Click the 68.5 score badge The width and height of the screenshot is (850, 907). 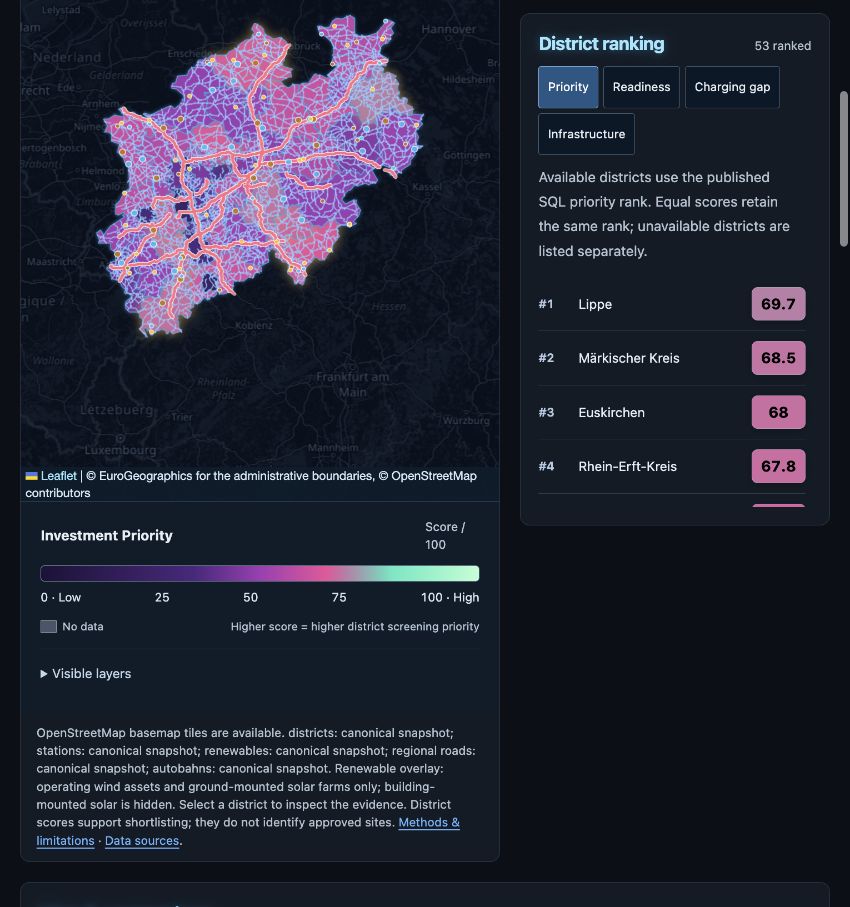tap(778, 358)
